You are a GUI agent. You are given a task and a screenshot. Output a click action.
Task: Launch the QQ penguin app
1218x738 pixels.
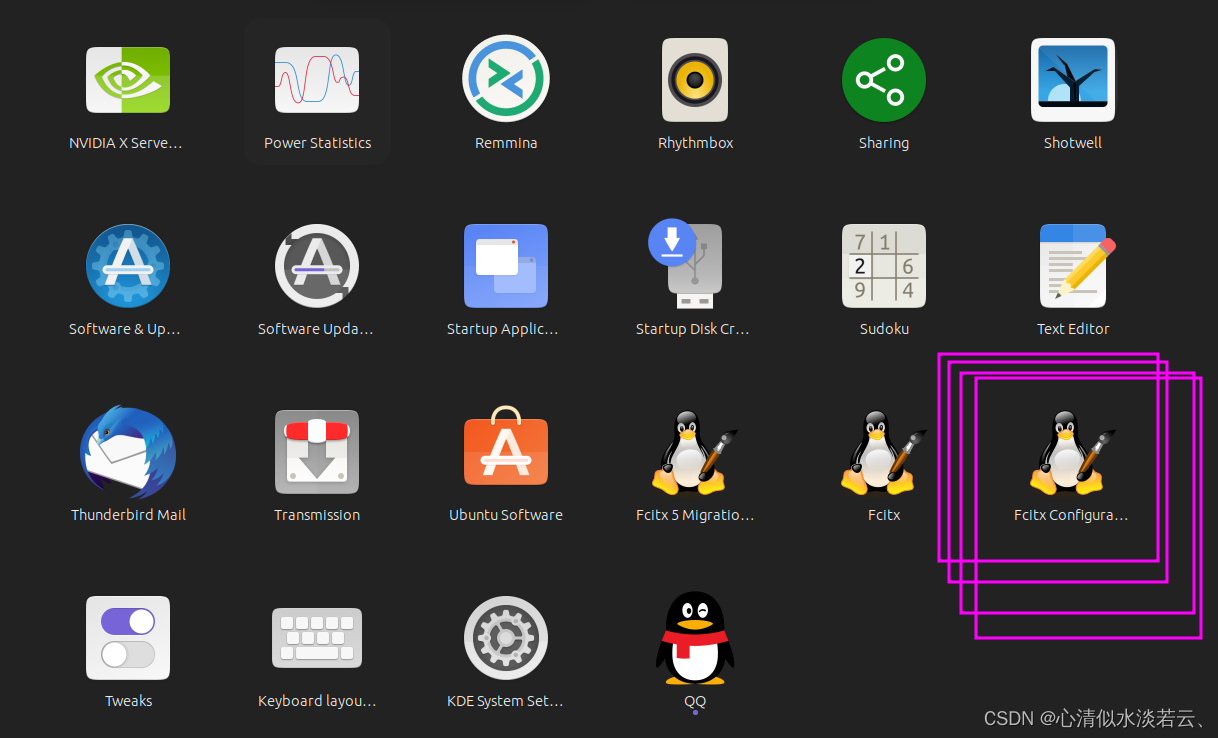(x=695, y=638)
